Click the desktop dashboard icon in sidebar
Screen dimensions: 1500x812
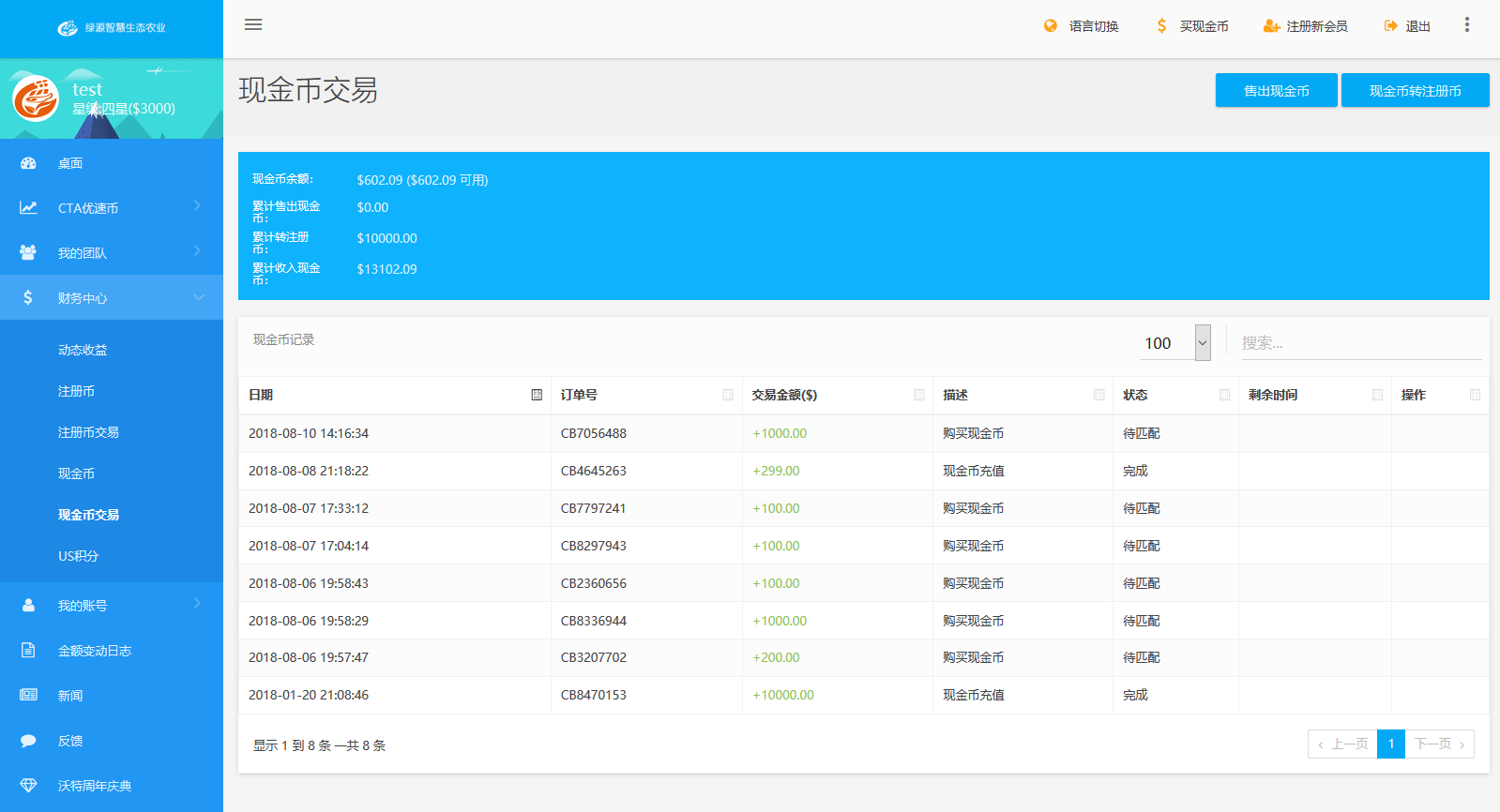(28, 163)
